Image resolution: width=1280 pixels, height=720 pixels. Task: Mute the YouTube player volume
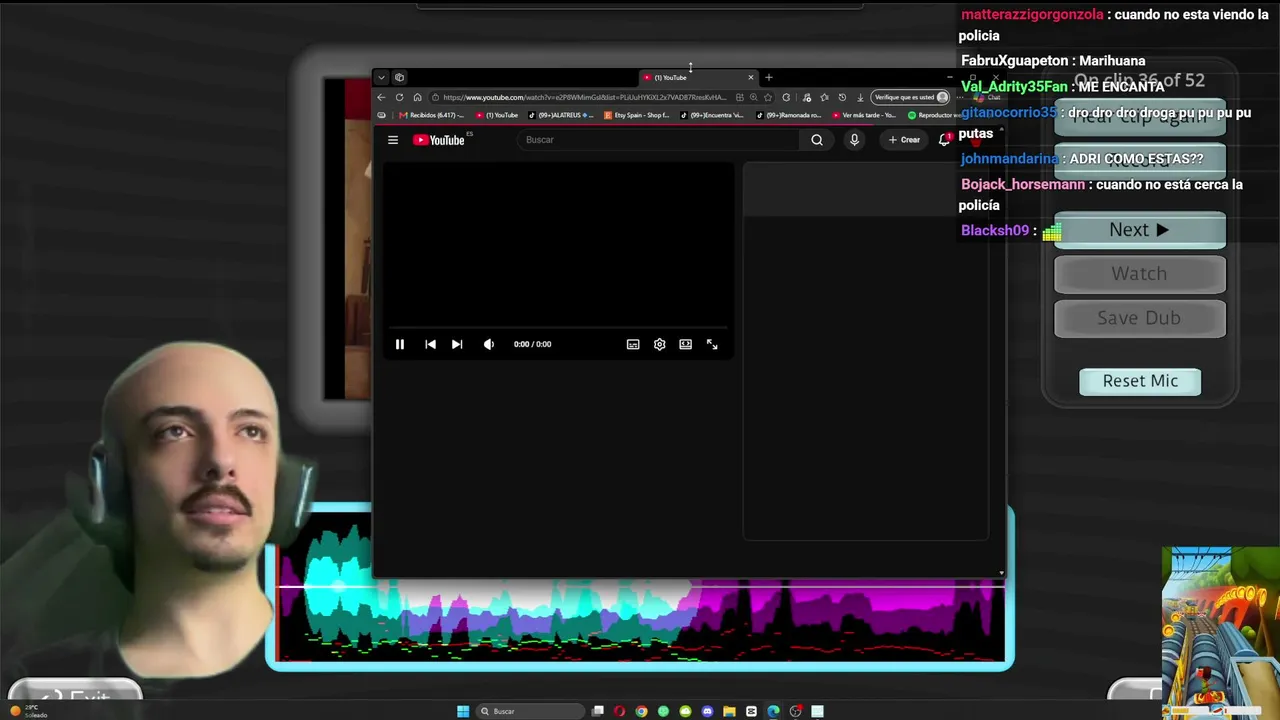pyautogui.click(x=489, y=344)
